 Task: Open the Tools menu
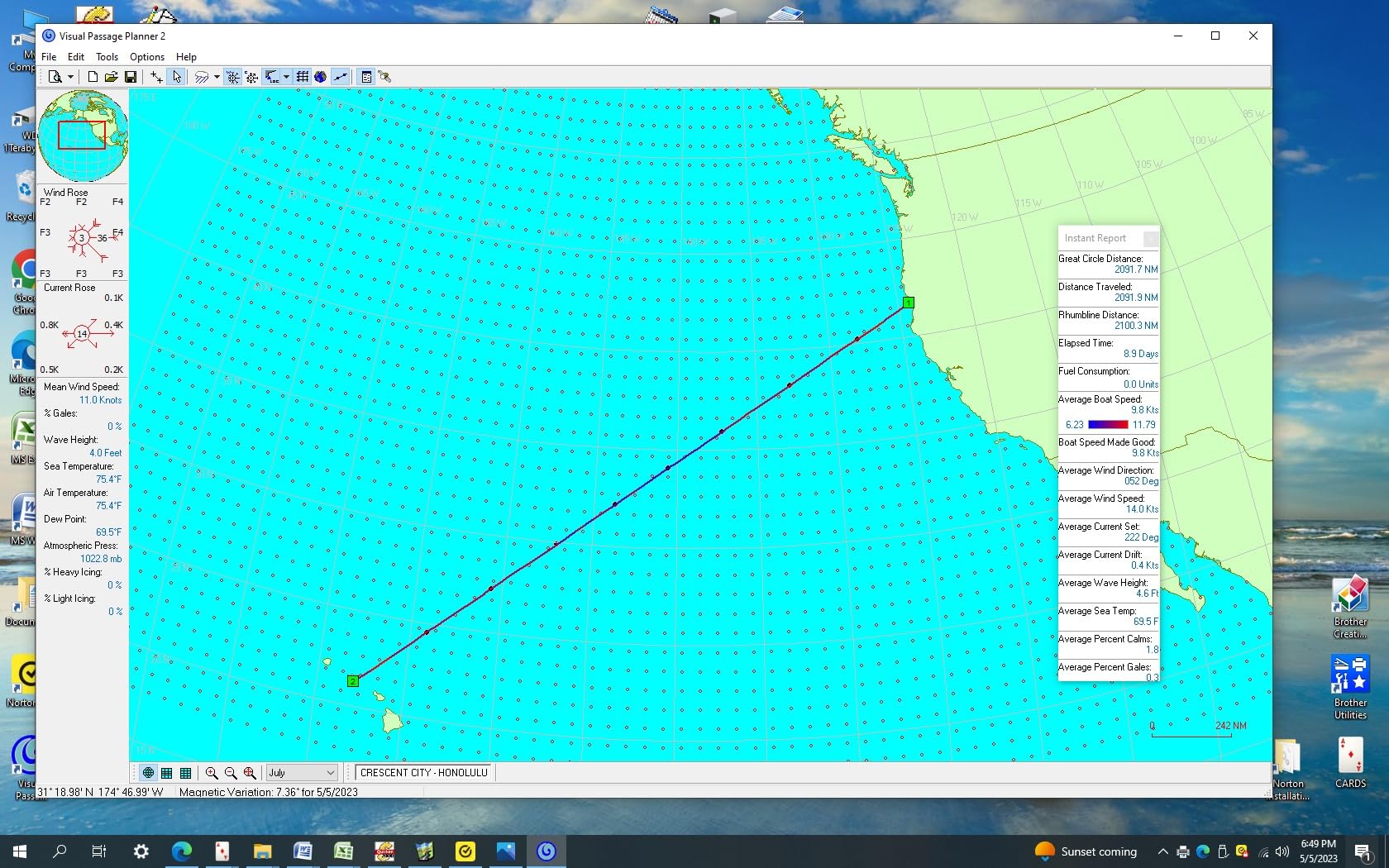[x=107, y=57]
